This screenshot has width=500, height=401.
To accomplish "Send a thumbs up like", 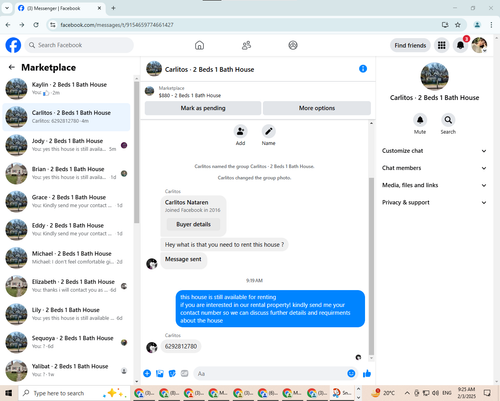I will (367, 373).
